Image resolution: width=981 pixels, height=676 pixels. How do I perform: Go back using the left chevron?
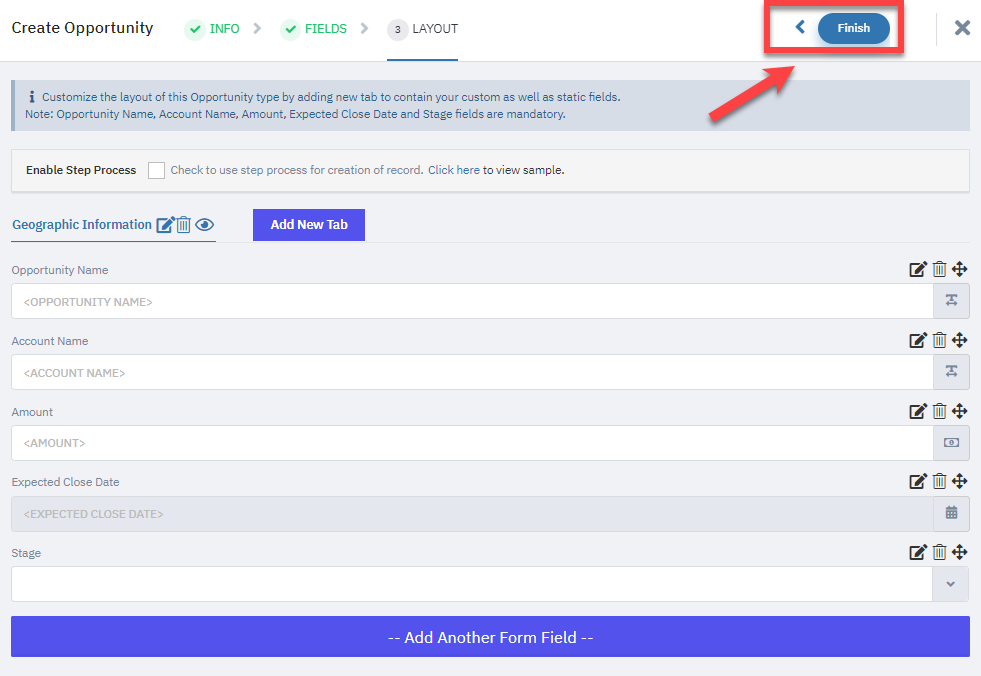(800, 27)
